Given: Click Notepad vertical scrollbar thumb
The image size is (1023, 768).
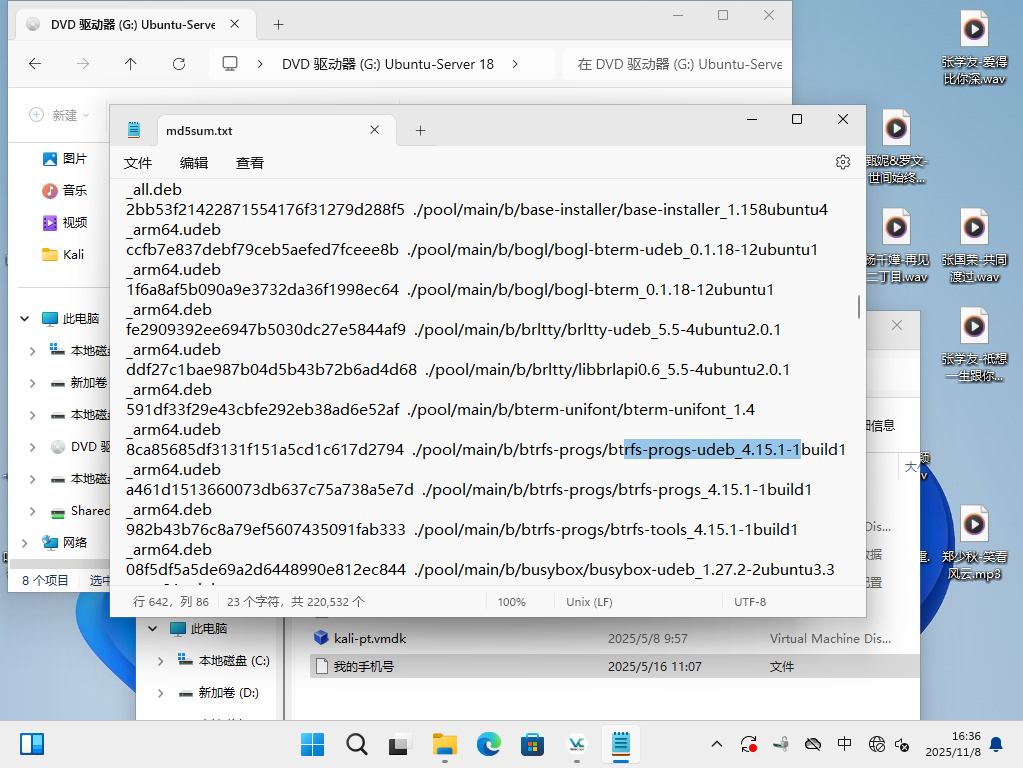Looking at the screenshot, I should pyautogui.click(x=859, y=307).
